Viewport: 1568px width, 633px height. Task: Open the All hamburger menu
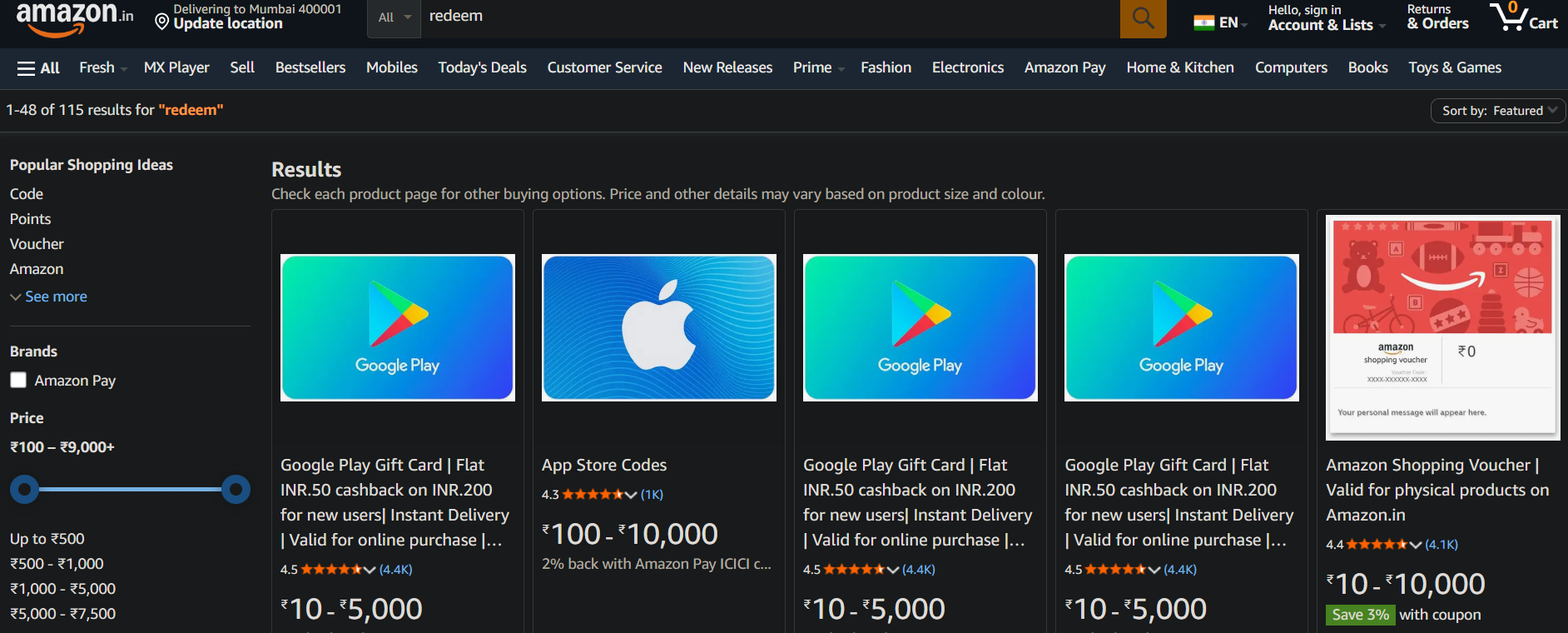38,68
